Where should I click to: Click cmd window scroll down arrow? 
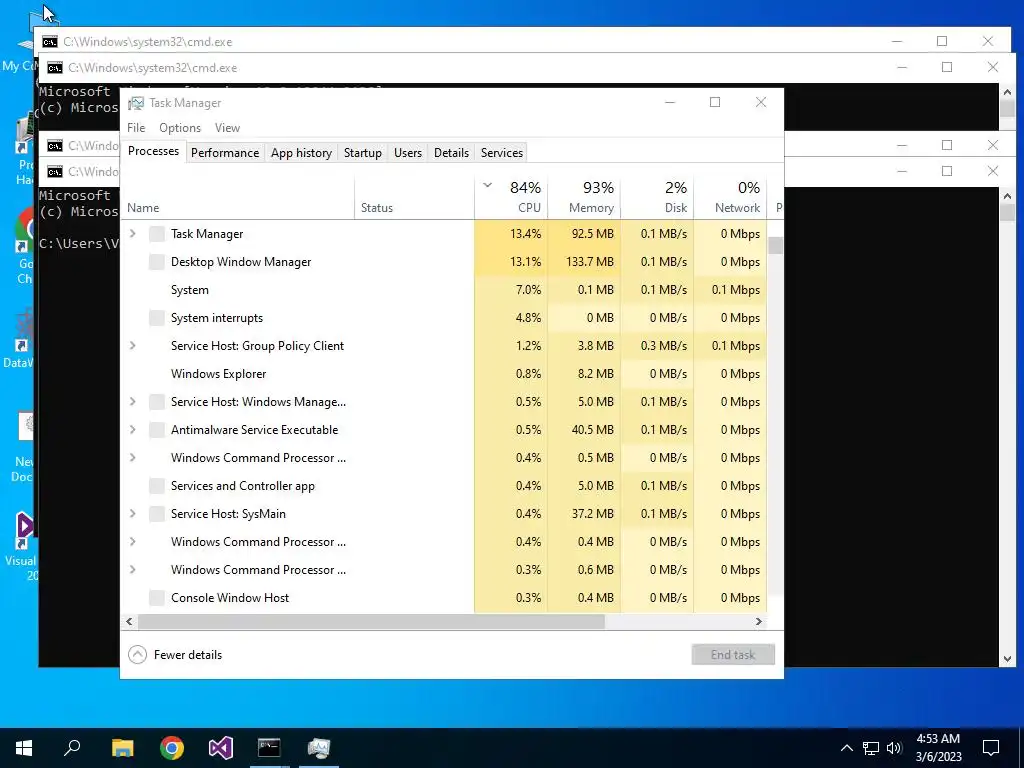[x=1007, y=660]
